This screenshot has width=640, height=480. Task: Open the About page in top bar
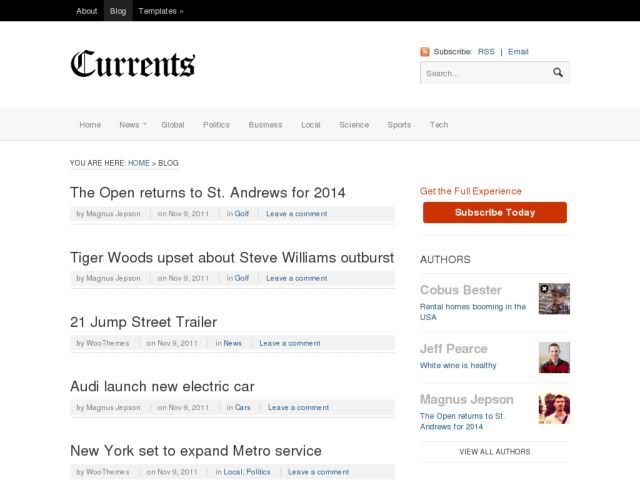(x=87, y=11)
